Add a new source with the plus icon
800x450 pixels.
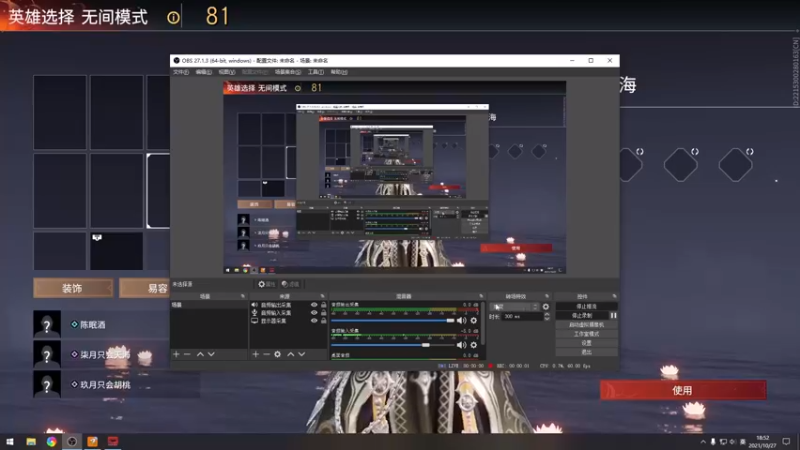256,354
